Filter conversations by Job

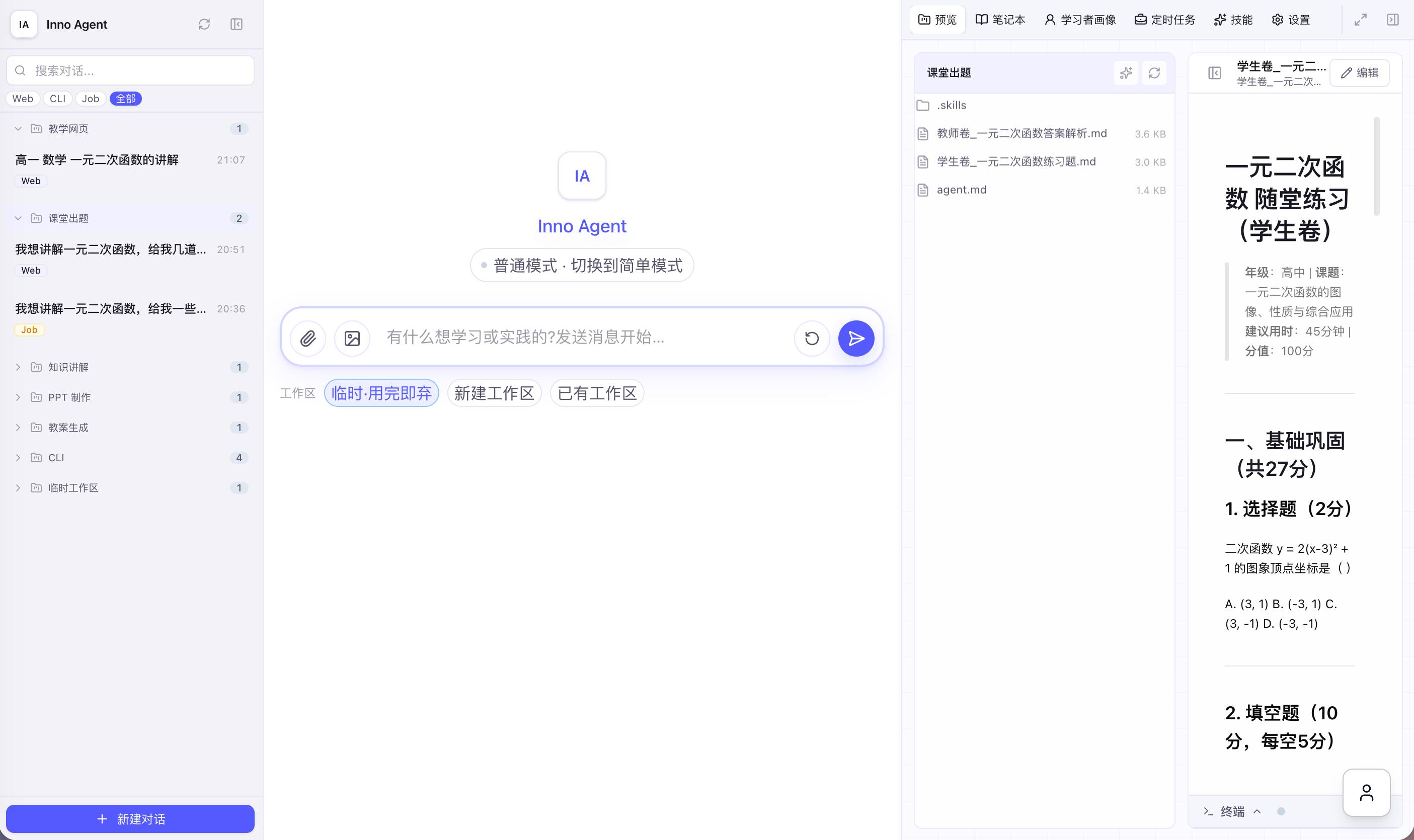coord(91,99)
